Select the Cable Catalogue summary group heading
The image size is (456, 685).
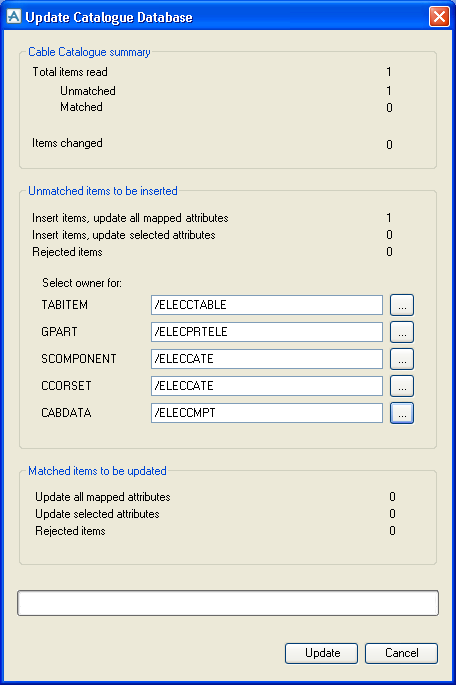(x=90, y=52)
